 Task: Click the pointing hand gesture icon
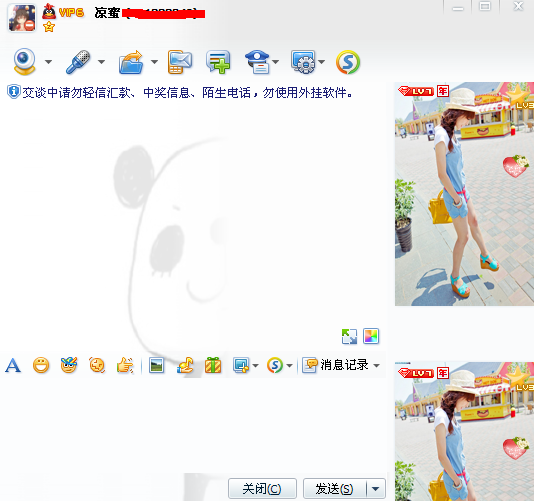pos(125,365)
